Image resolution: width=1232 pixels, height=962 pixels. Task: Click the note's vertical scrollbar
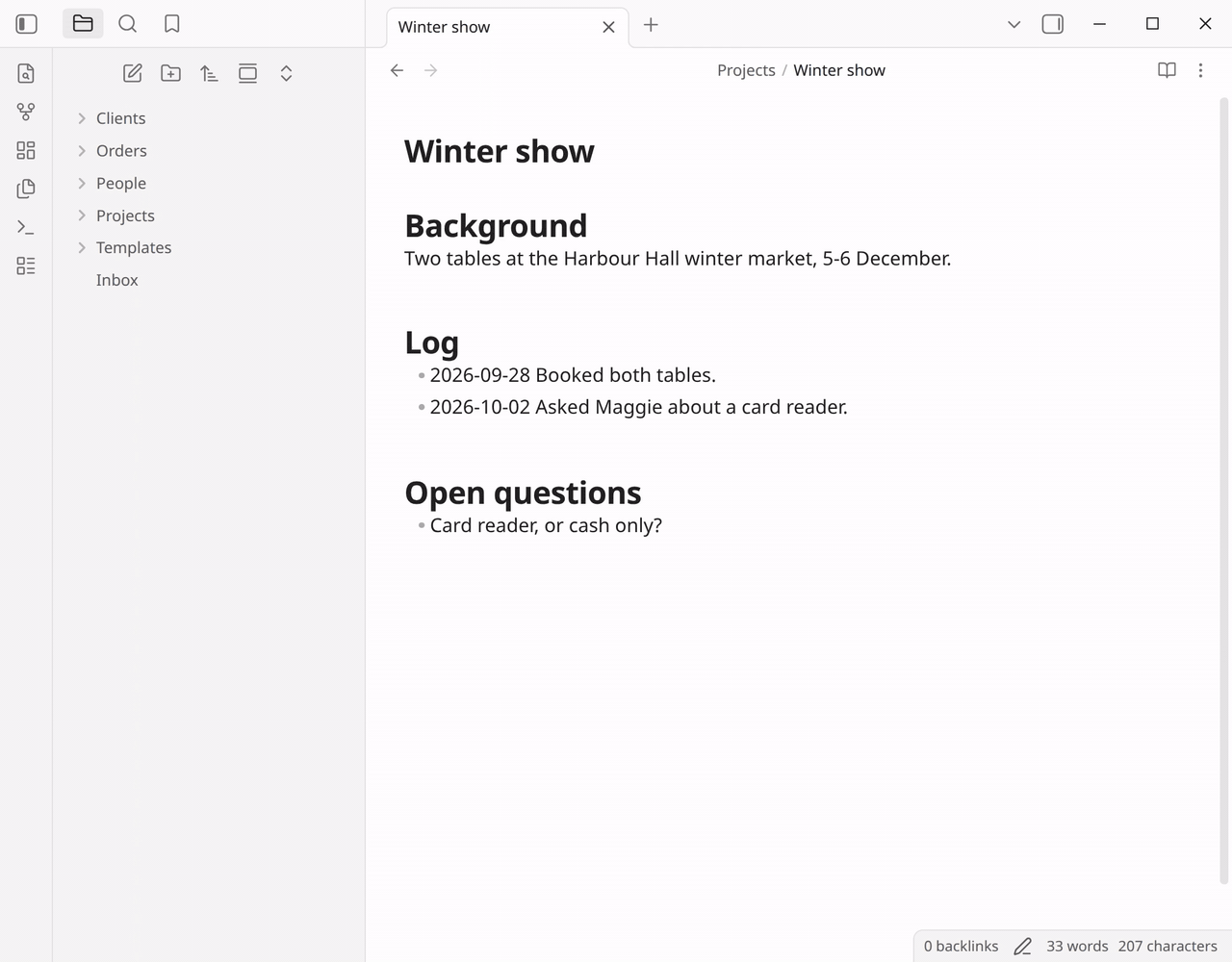coord(1224,491)
